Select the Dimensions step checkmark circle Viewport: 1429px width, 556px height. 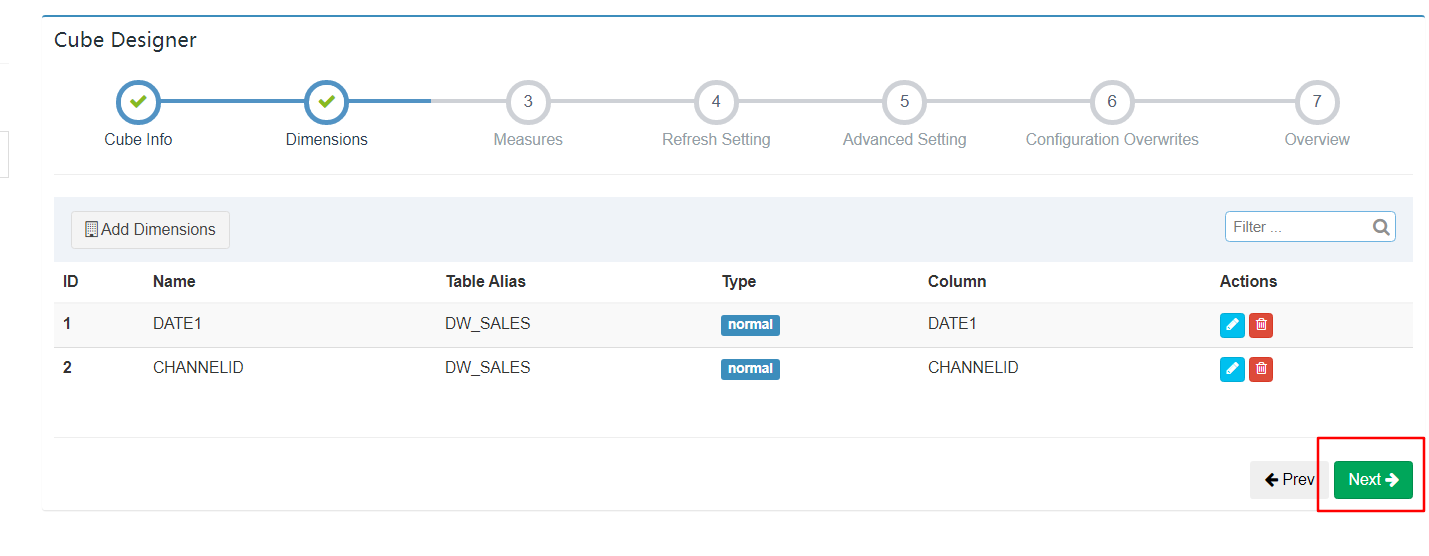(326, 101)
